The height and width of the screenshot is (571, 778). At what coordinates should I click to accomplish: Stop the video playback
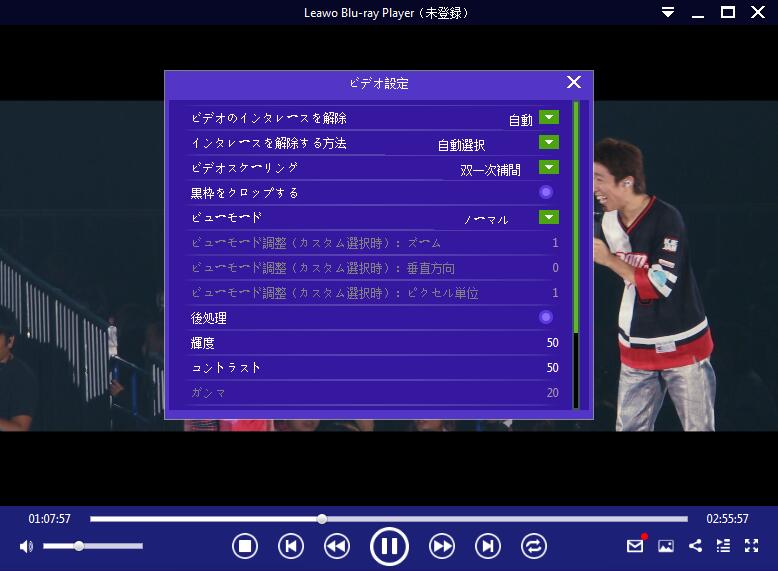click(245, 546)
